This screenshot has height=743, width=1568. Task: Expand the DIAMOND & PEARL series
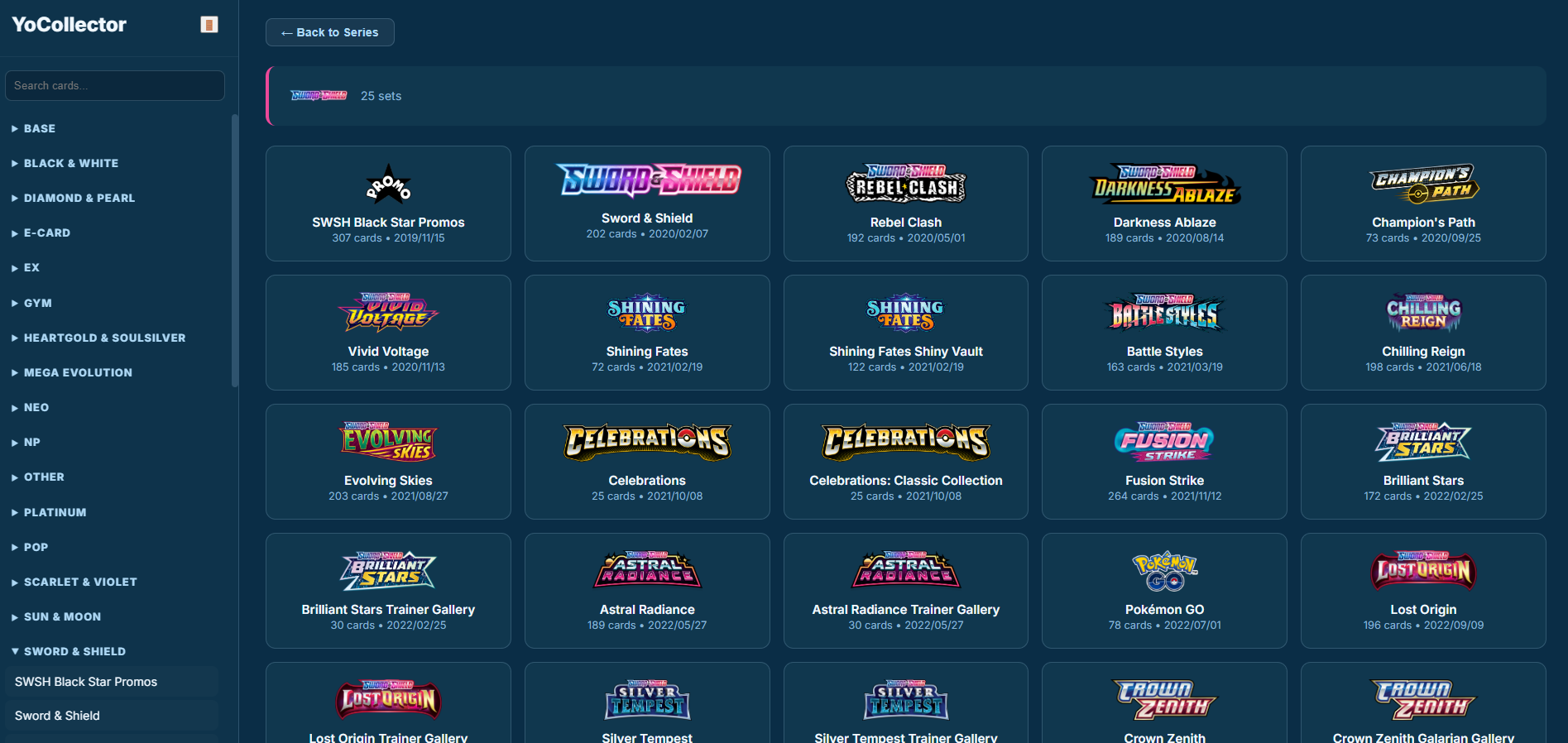pyautogui.click(x=115, y=198)
